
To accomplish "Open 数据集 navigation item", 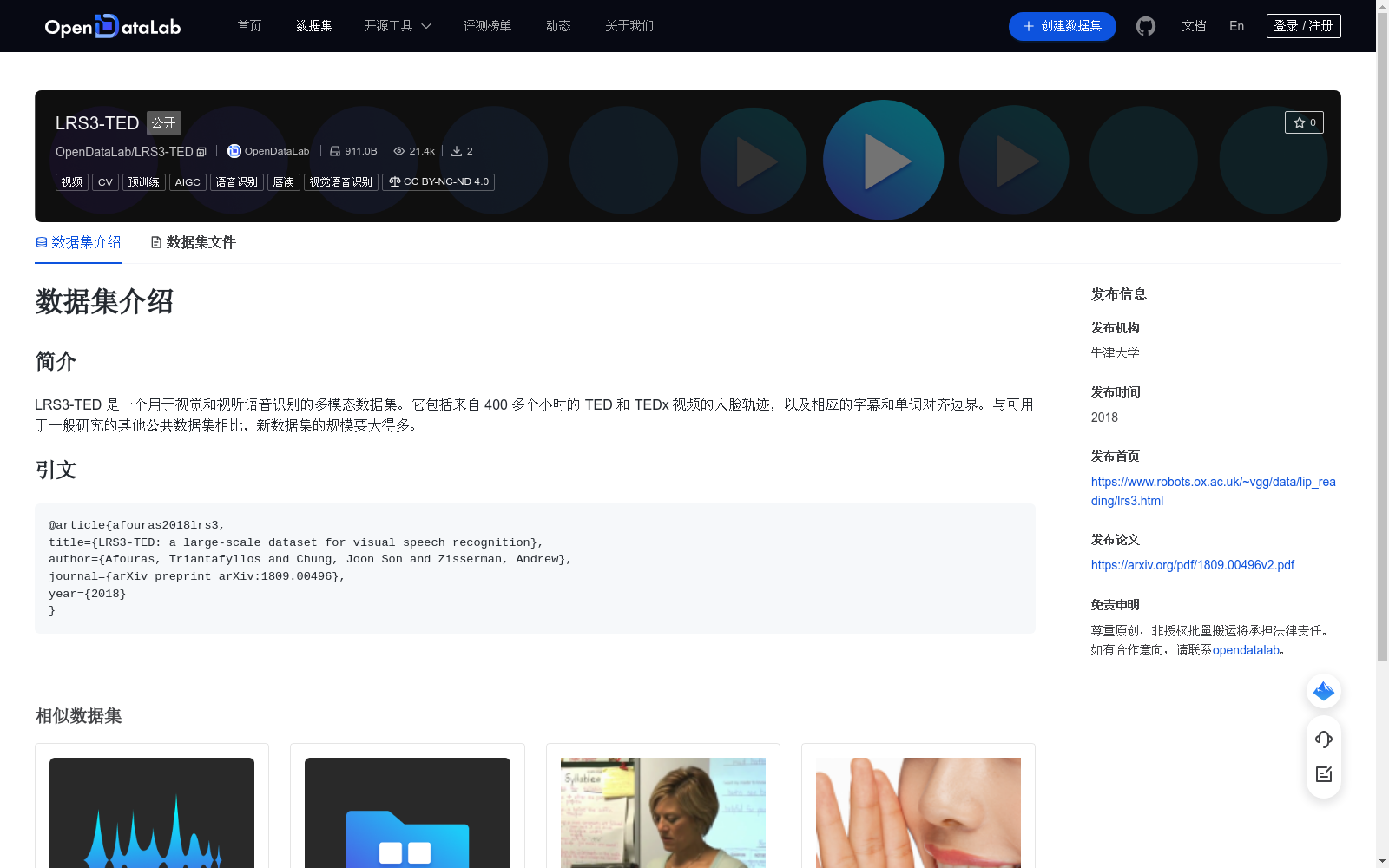I will [x=314, y=26].
